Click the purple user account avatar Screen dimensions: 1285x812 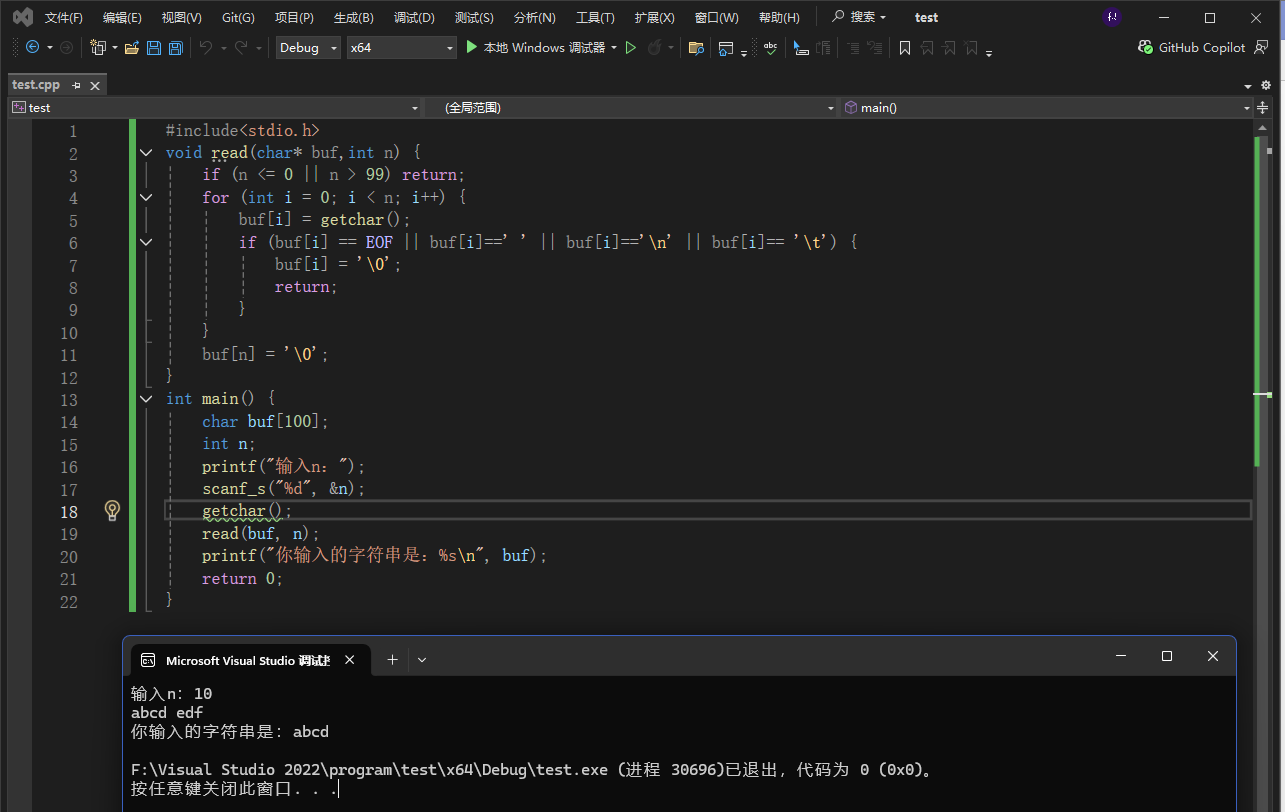1112,17
